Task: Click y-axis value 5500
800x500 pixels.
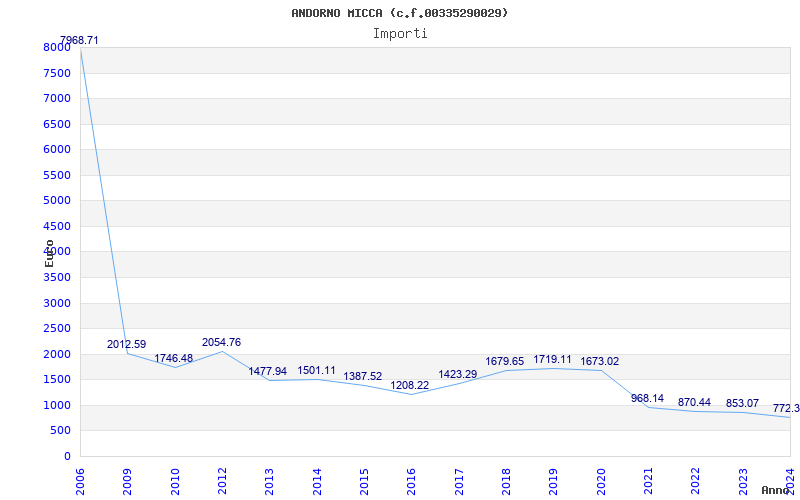Action: pyautogui.click(x=57, y=175)
